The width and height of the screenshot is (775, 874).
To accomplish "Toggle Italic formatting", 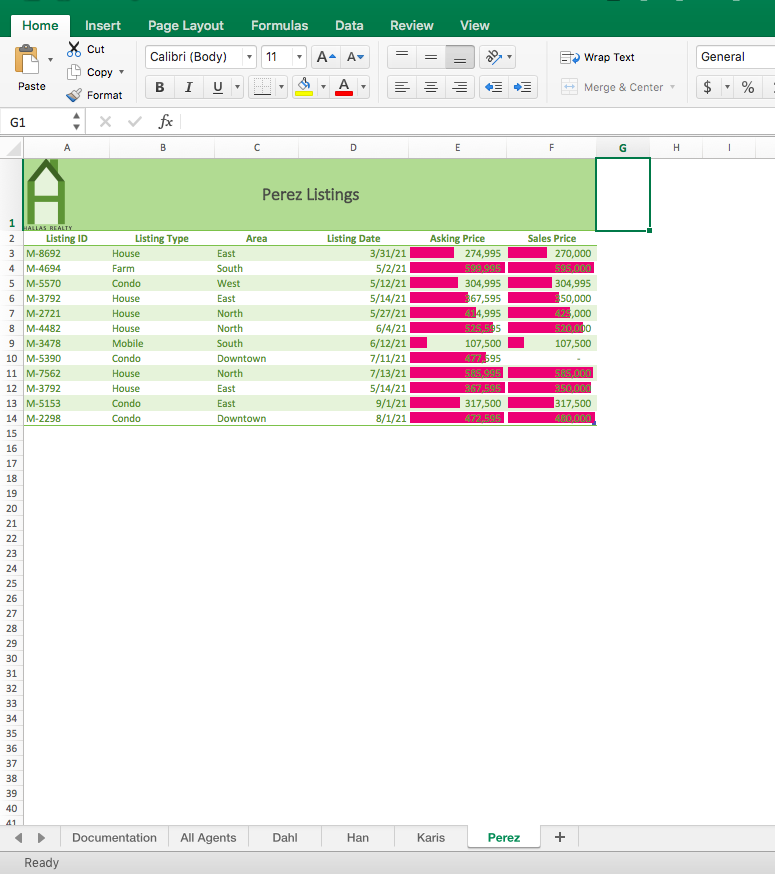I will pos(188,87).
